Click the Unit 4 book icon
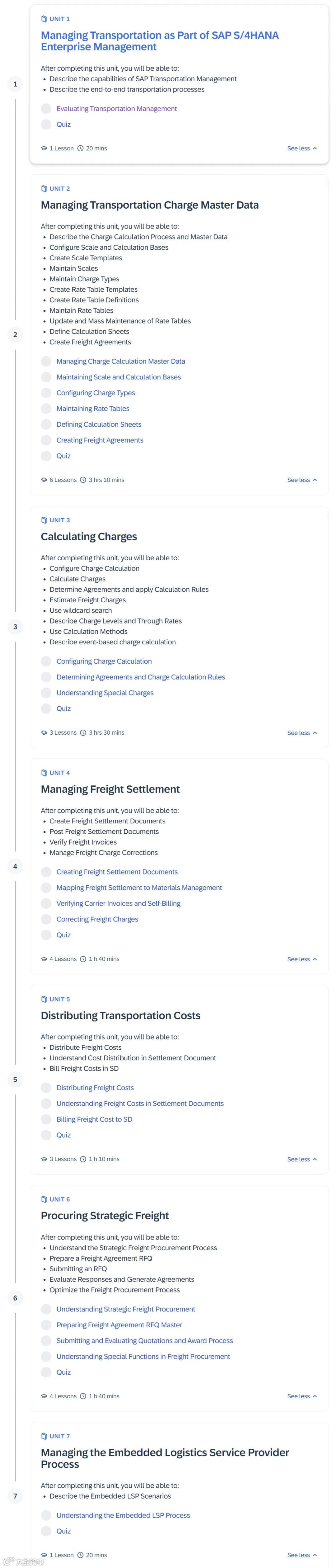Image resolution: width=336 pixels, height=1568 pixels. pos(44,773)
